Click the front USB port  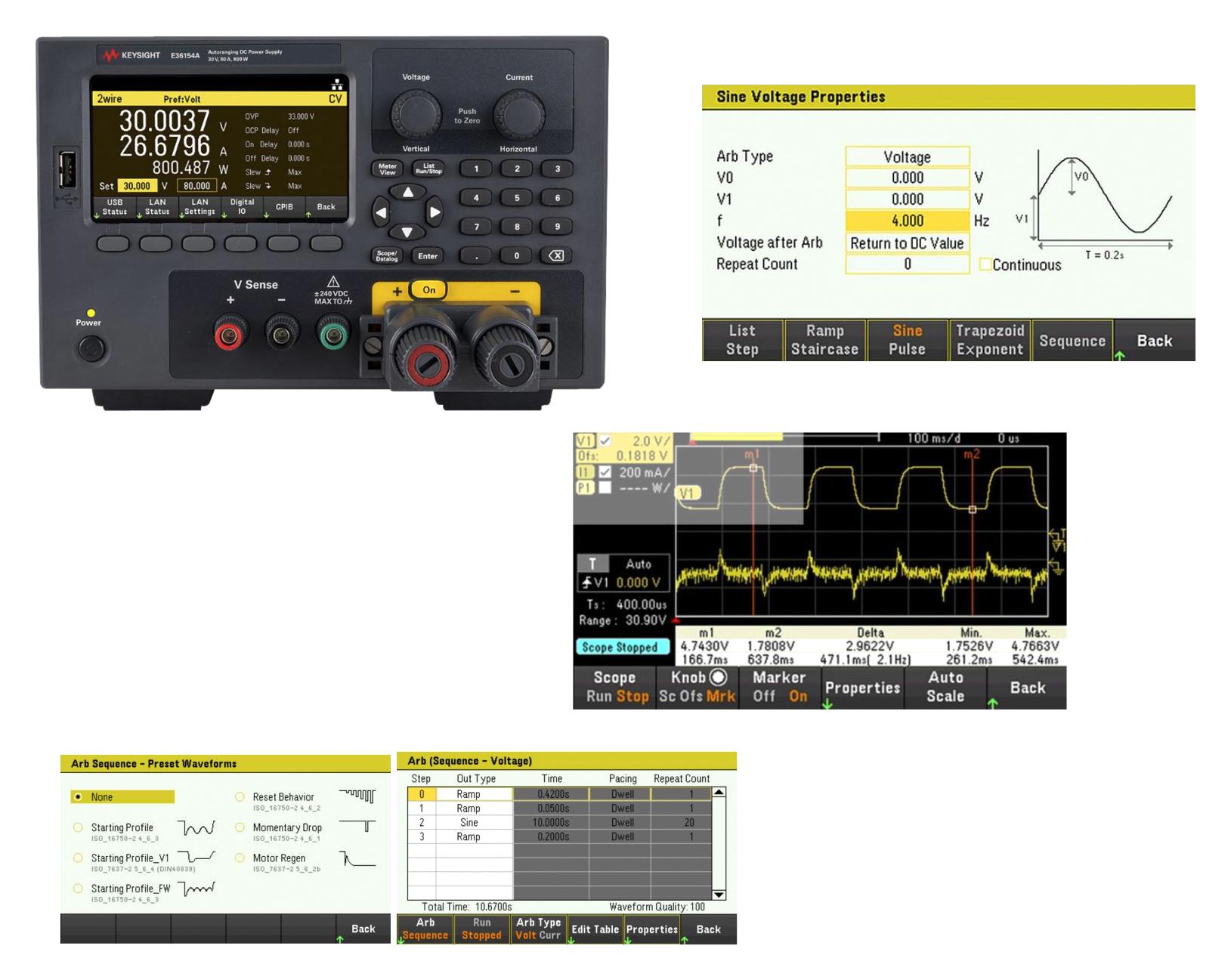[66, 169]
